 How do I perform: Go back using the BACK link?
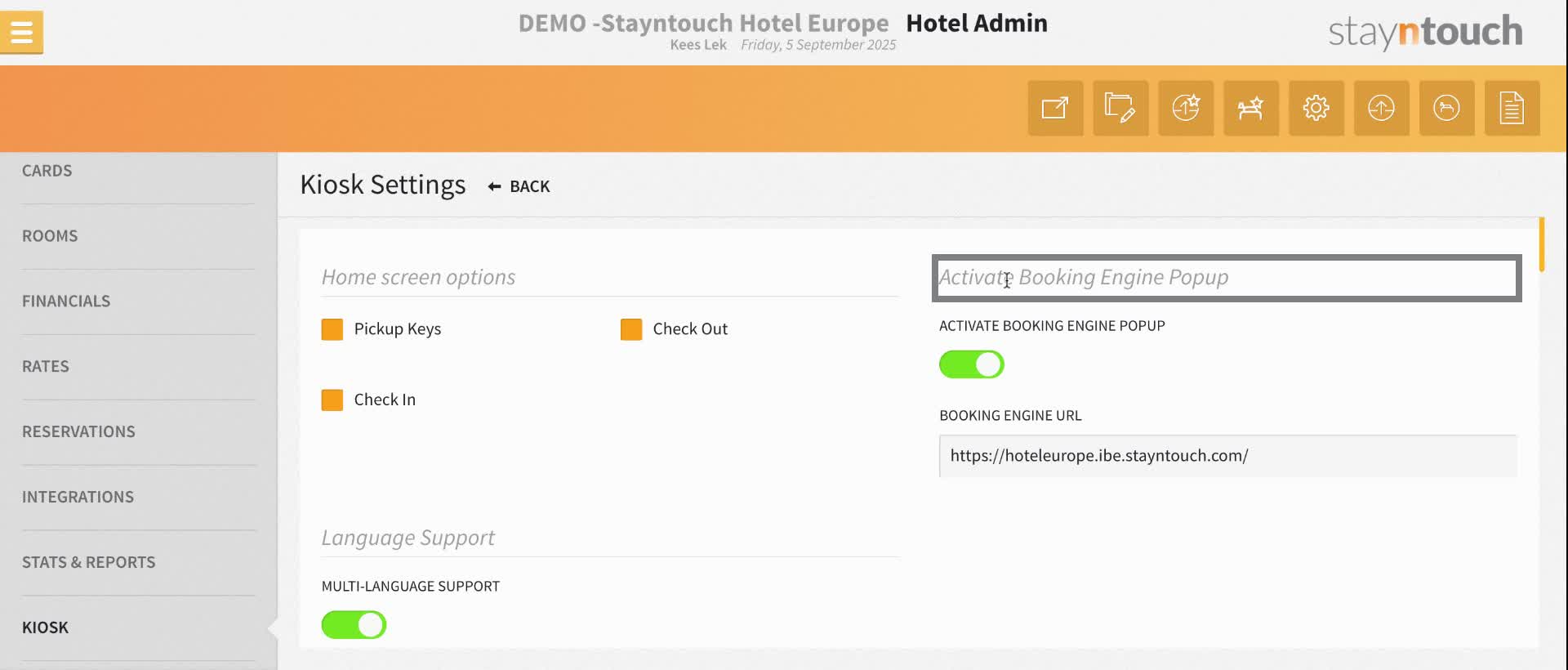[529, 186]
